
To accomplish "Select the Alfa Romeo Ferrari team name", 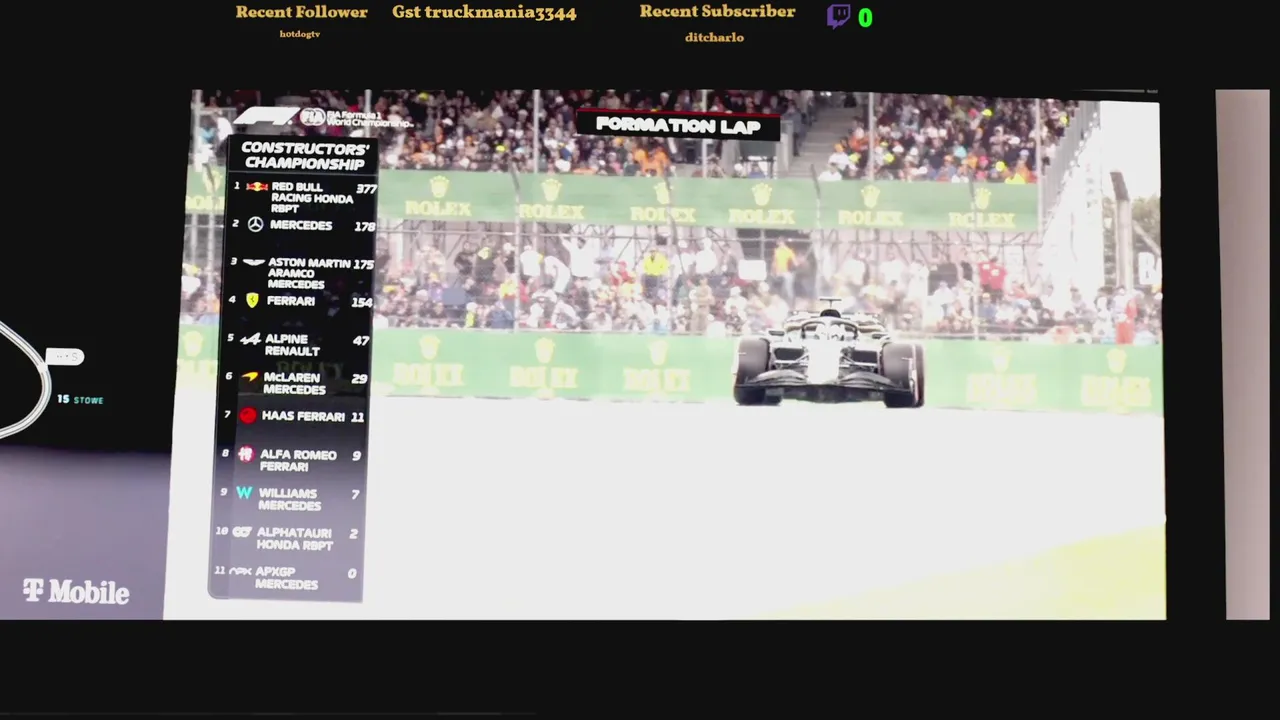I will click(x=297, y=461).
